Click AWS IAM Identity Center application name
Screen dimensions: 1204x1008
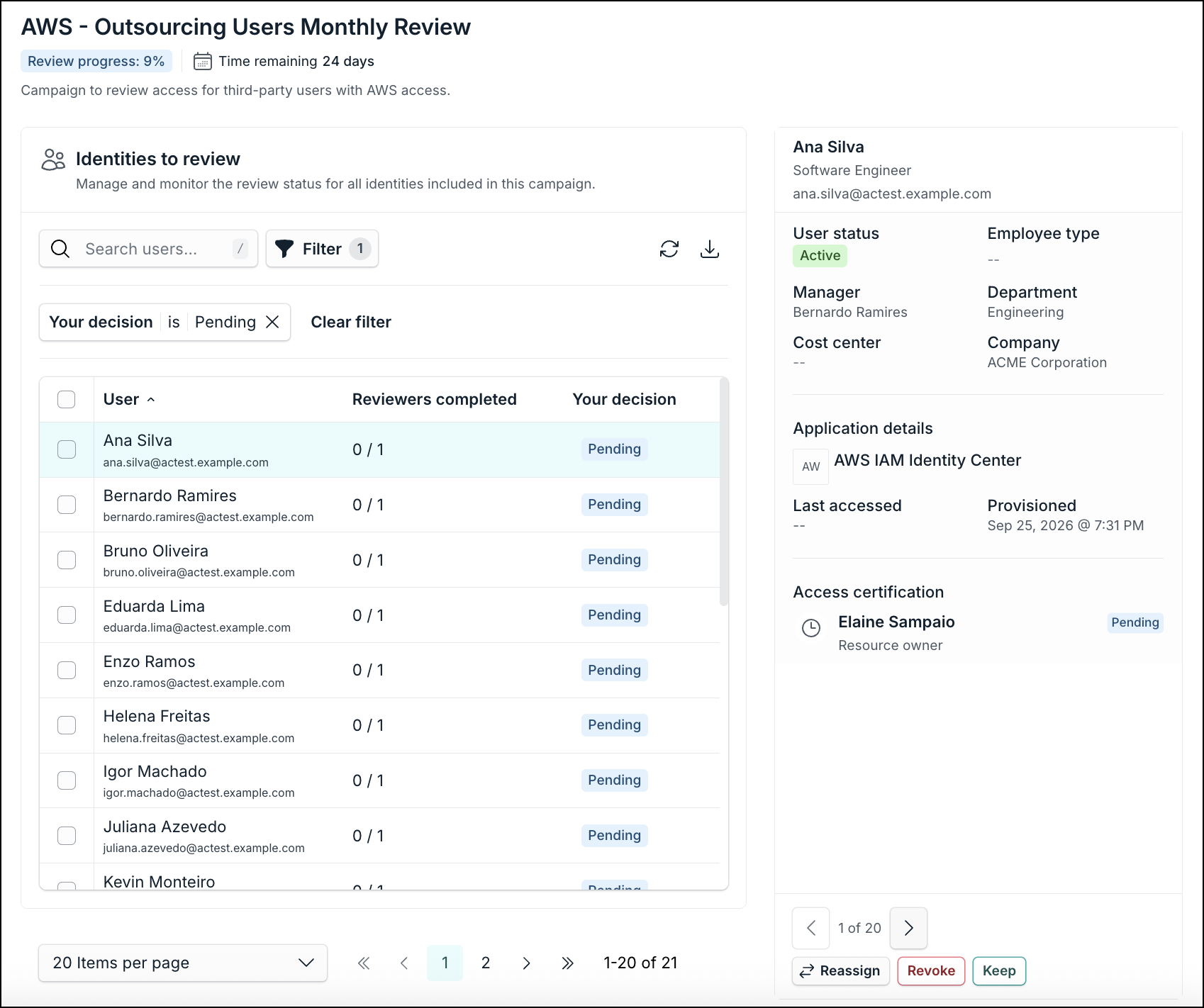(x=927, y=460)
